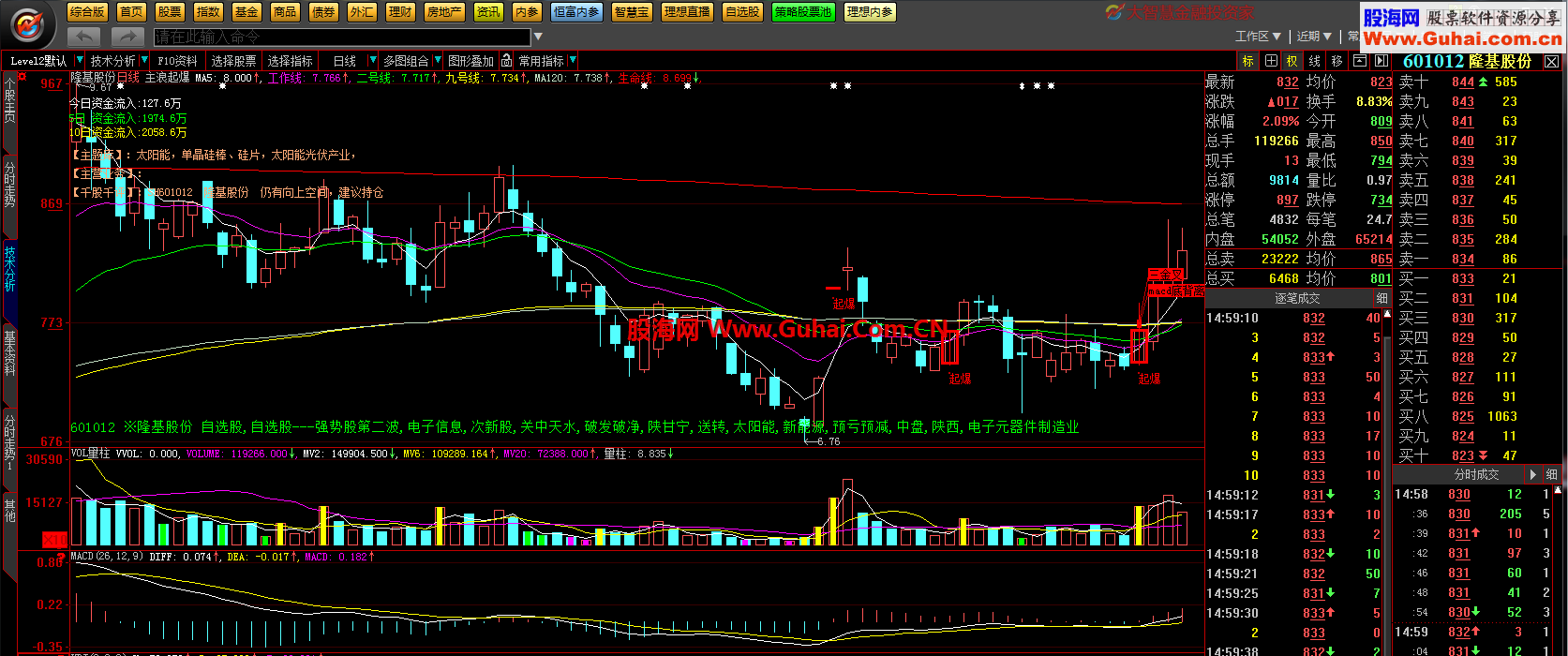The height and width of the screenshot is (656, 1568).
Task: Open the 基金 tab
Action: pyautogui.click(x=246, y=12)
